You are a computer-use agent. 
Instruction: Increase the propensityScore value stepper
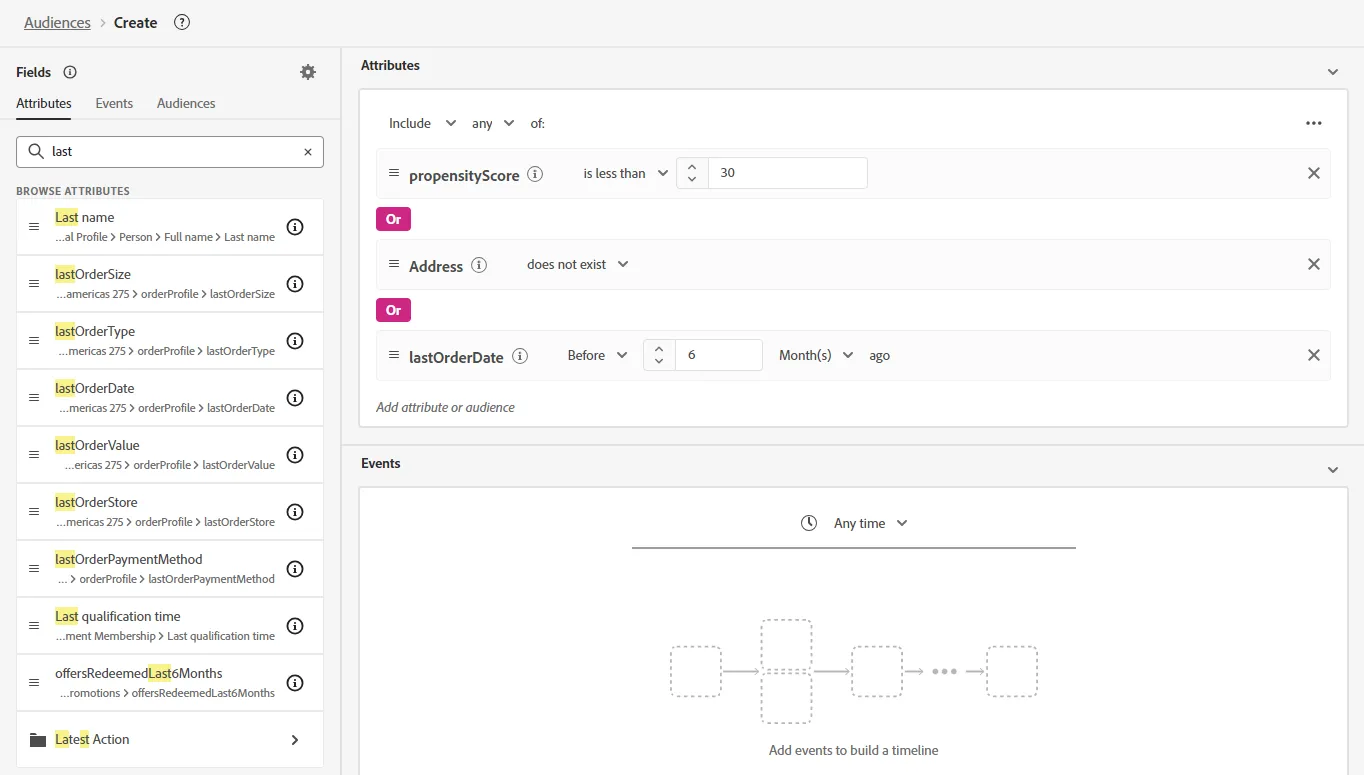(x=692, y=166)
